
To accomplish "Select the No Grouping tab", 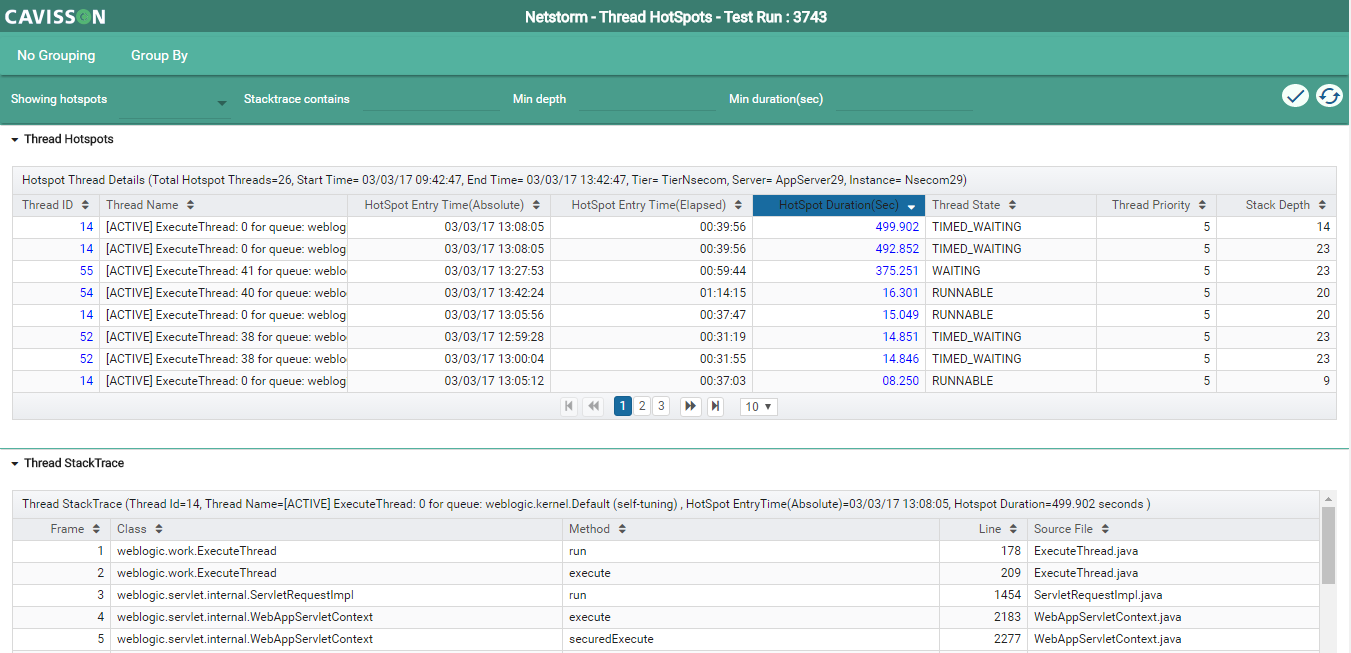I will (x=56, y=56).
